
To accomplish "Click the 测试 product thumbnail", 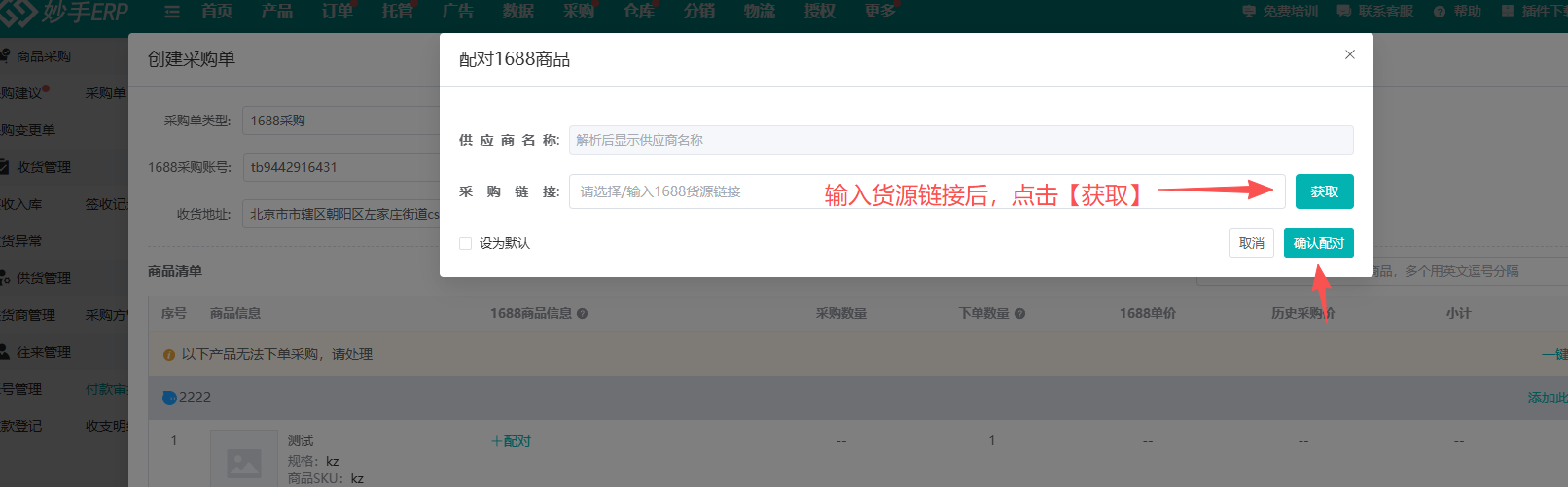I will tap(244, 458).
